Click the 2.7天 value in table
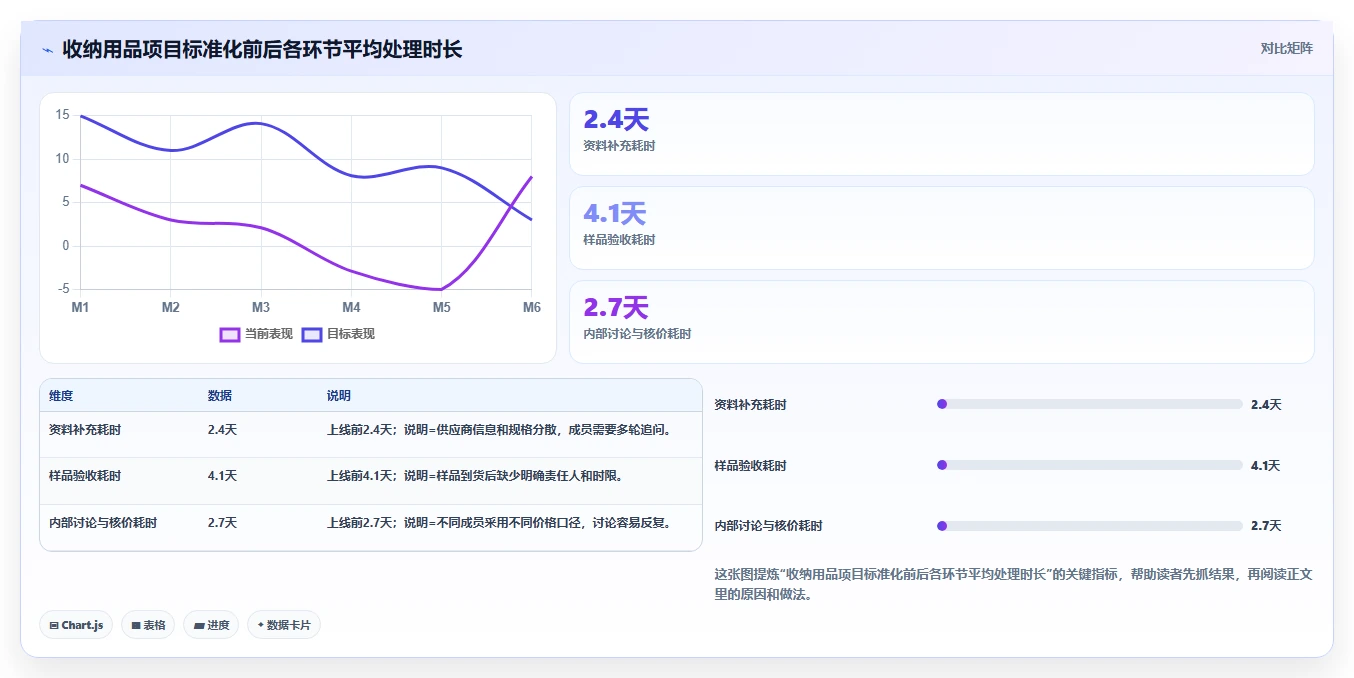The height and width of the screenshot is (678, 1354). [x=222, y=522]
